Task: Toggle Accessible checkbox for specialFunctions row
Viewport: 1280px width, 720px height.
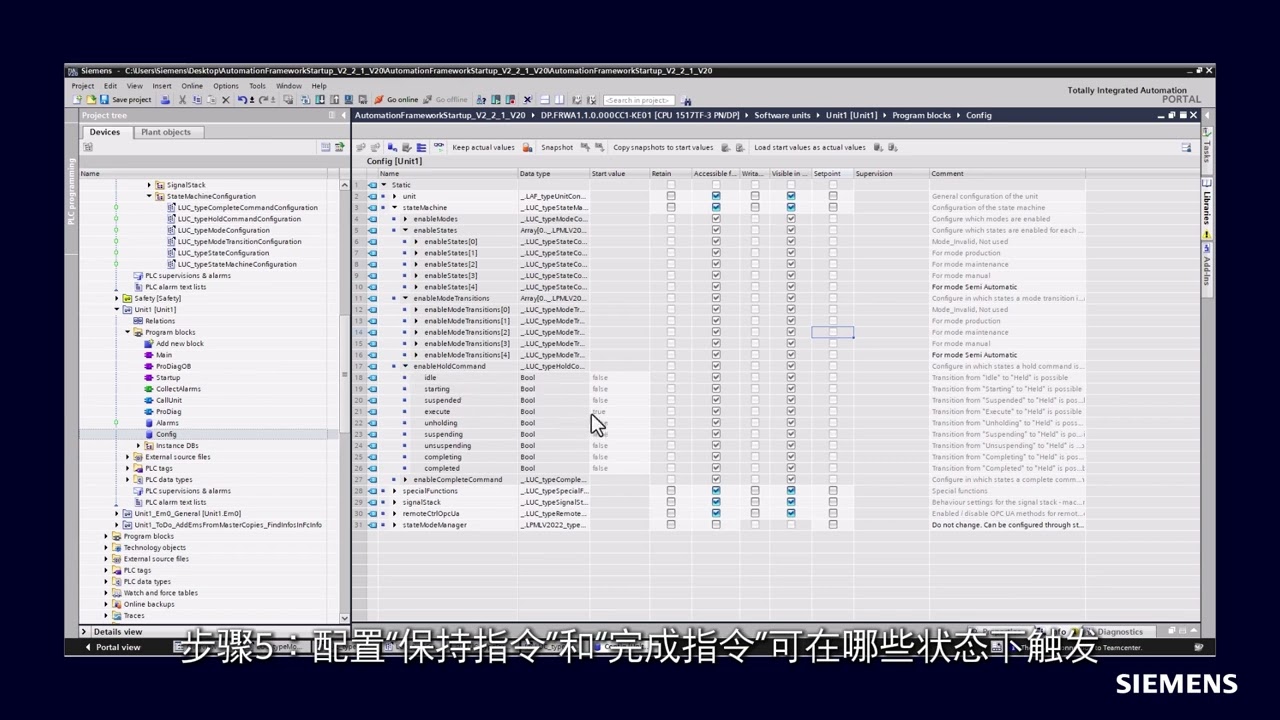Action: pos(716,491)
